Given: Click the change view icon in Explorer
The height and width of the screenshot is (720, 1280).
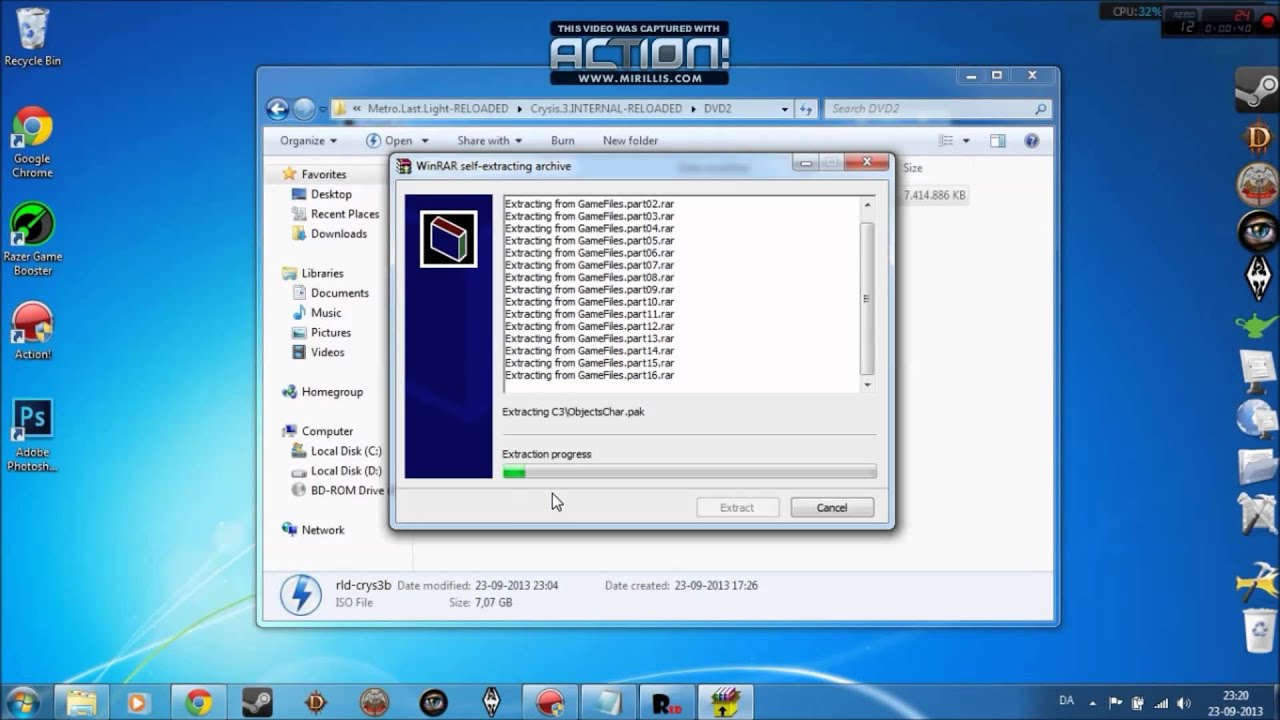Looking at the screenshot, I should (x=945, y=141).
